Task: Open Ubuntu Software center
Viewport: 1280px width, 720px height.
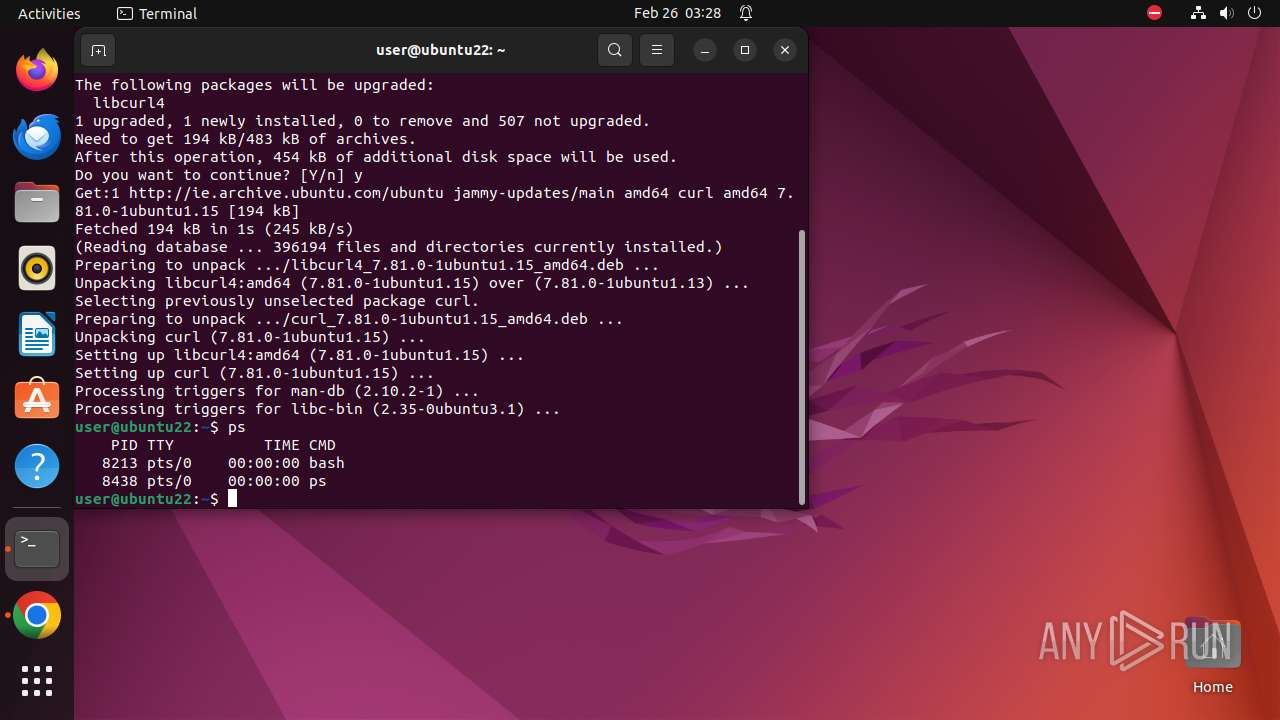Action: point(37,400)
